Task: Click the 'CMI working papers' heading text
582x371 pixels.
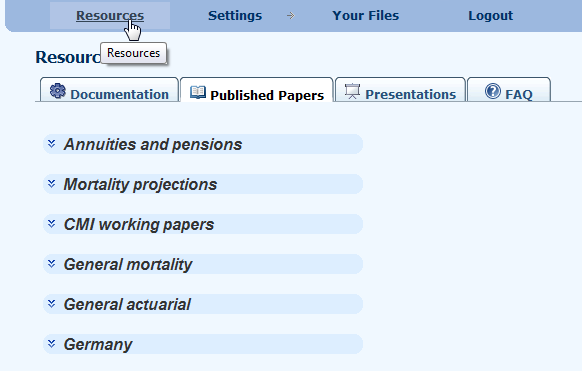Action: click(x=139, y=224)
